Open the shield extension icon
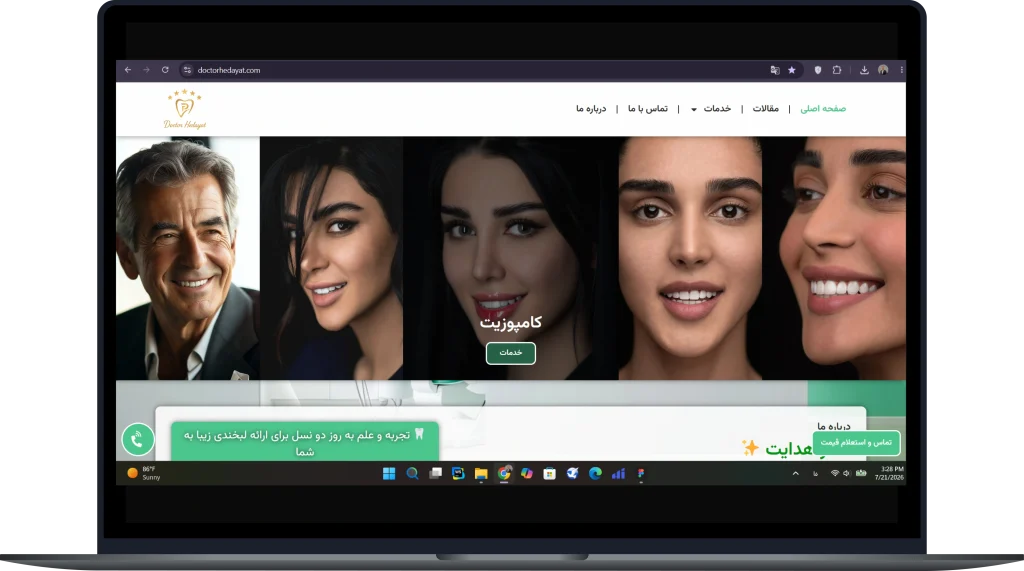This screenshot has height=571, width=1024. tap(818, 70)
